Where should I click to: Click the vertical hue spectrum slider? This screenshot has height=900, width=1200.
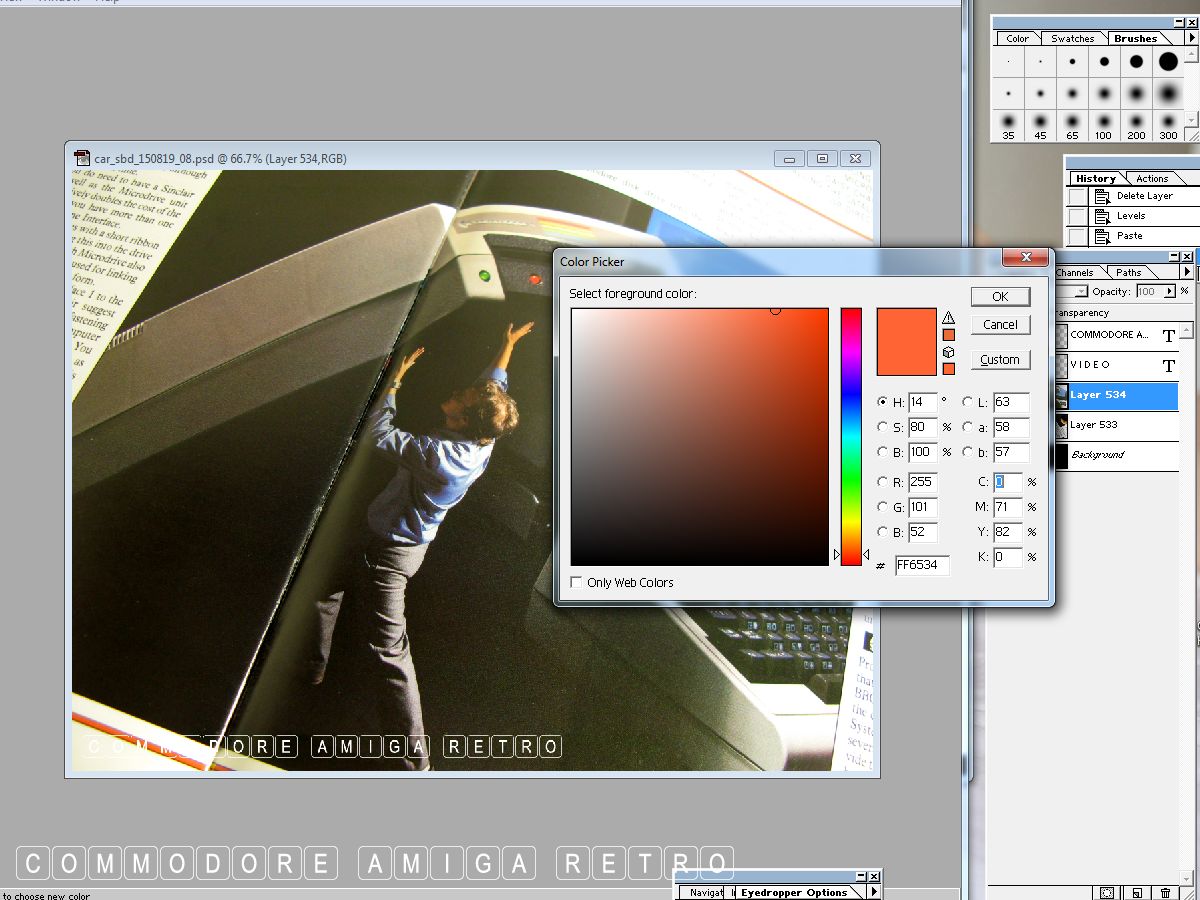click(x=851, y=436)
